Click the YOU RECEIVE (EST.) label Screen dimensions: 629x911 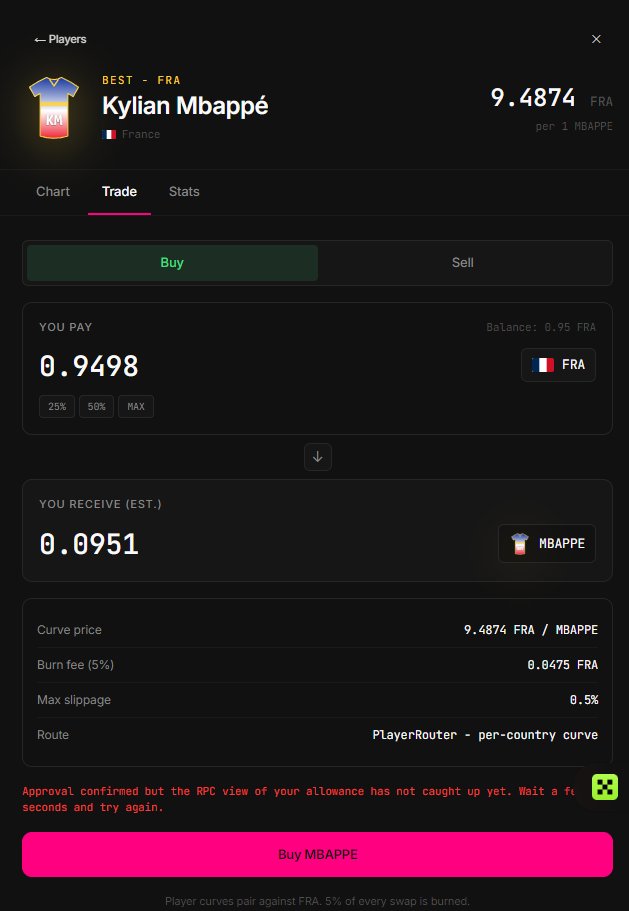pos(100,504)
